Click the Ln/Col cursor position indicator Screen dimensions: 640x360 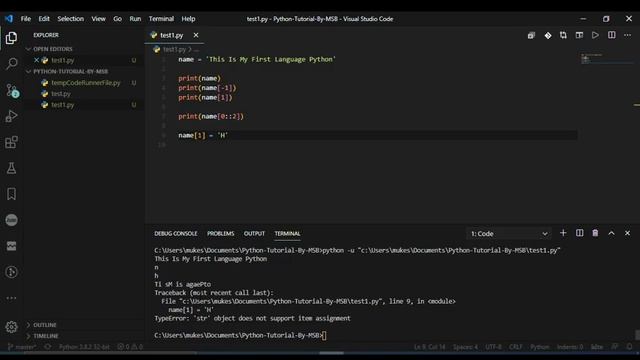click(429, 347)
